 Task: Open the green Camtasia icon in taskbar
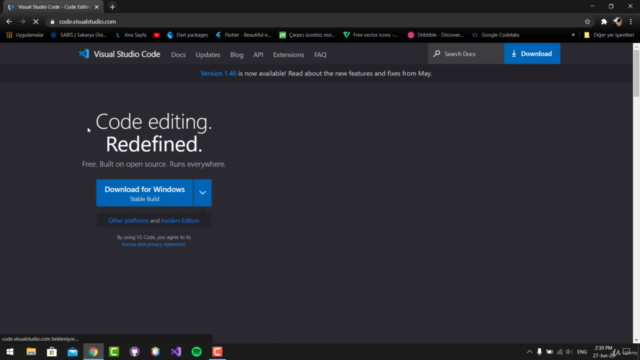click(x=114, y=351)
